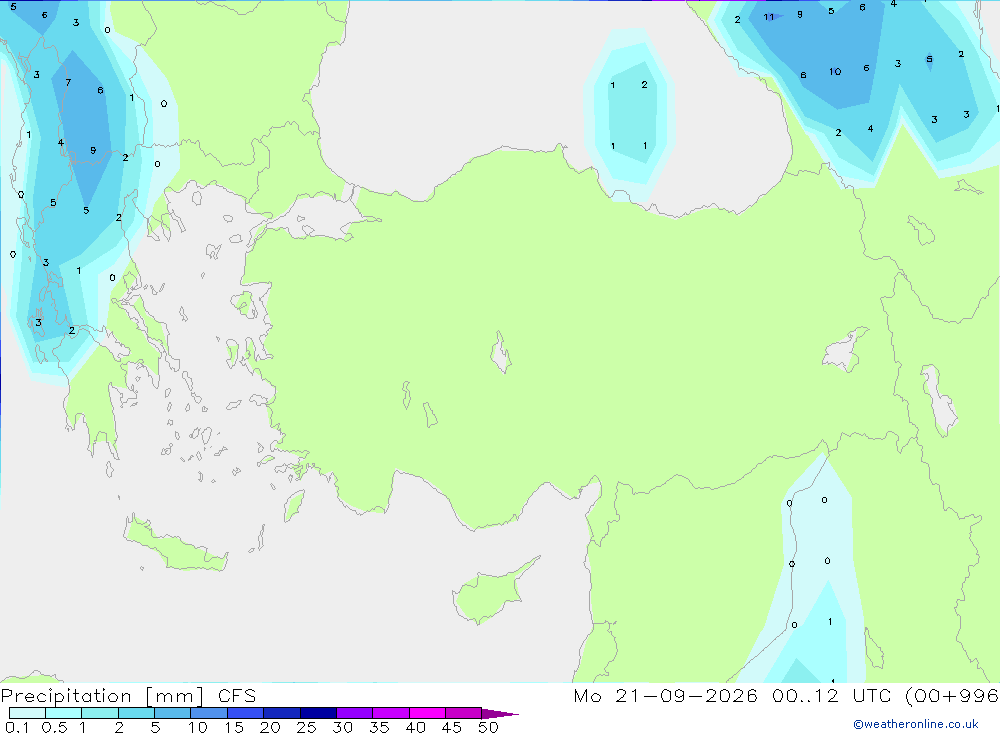
Task: Click the 20 label under the colour scale
Action: pyautogui.click(x=270, y=727)
